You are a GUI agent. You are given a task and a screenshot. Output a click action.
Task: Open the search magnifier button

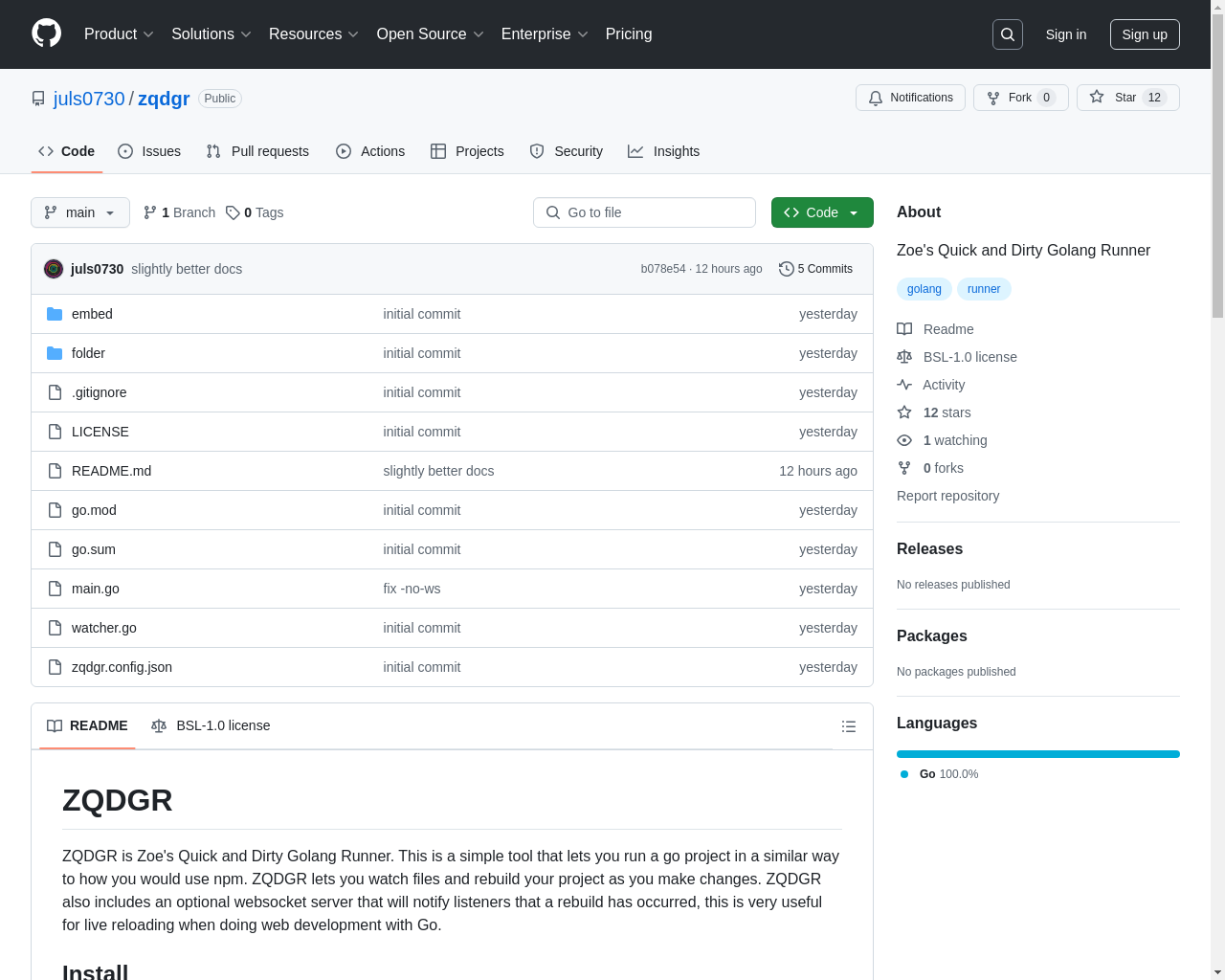click(x=1008, y=34)
